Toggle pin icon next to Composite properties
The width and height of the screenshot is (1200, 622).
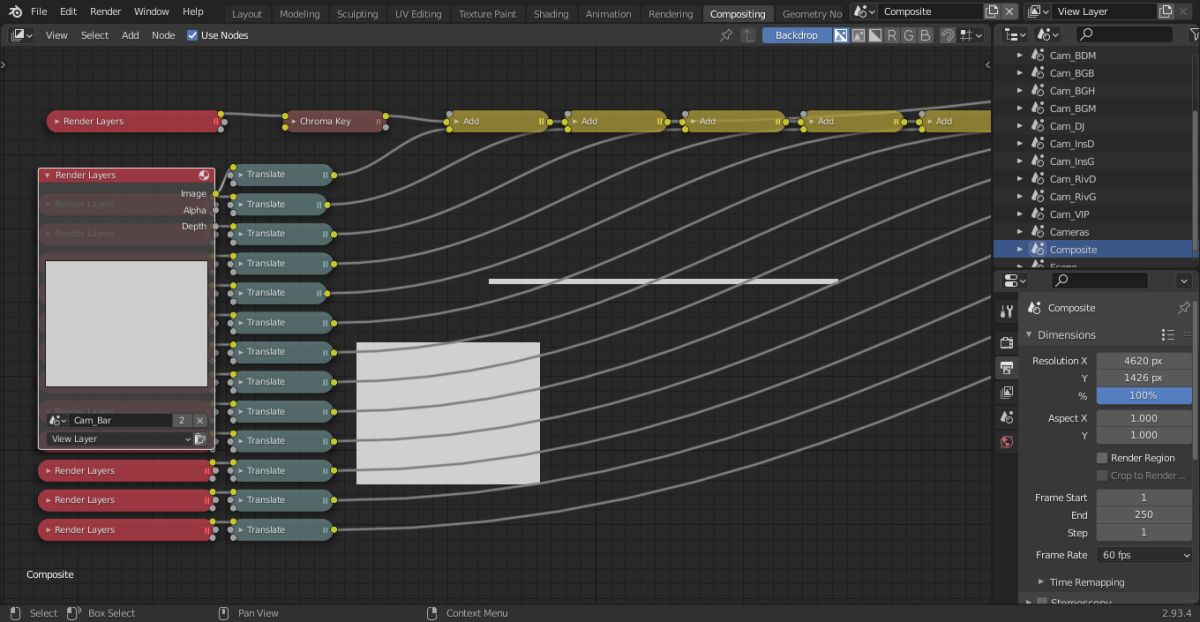(x=1184, y=308)
